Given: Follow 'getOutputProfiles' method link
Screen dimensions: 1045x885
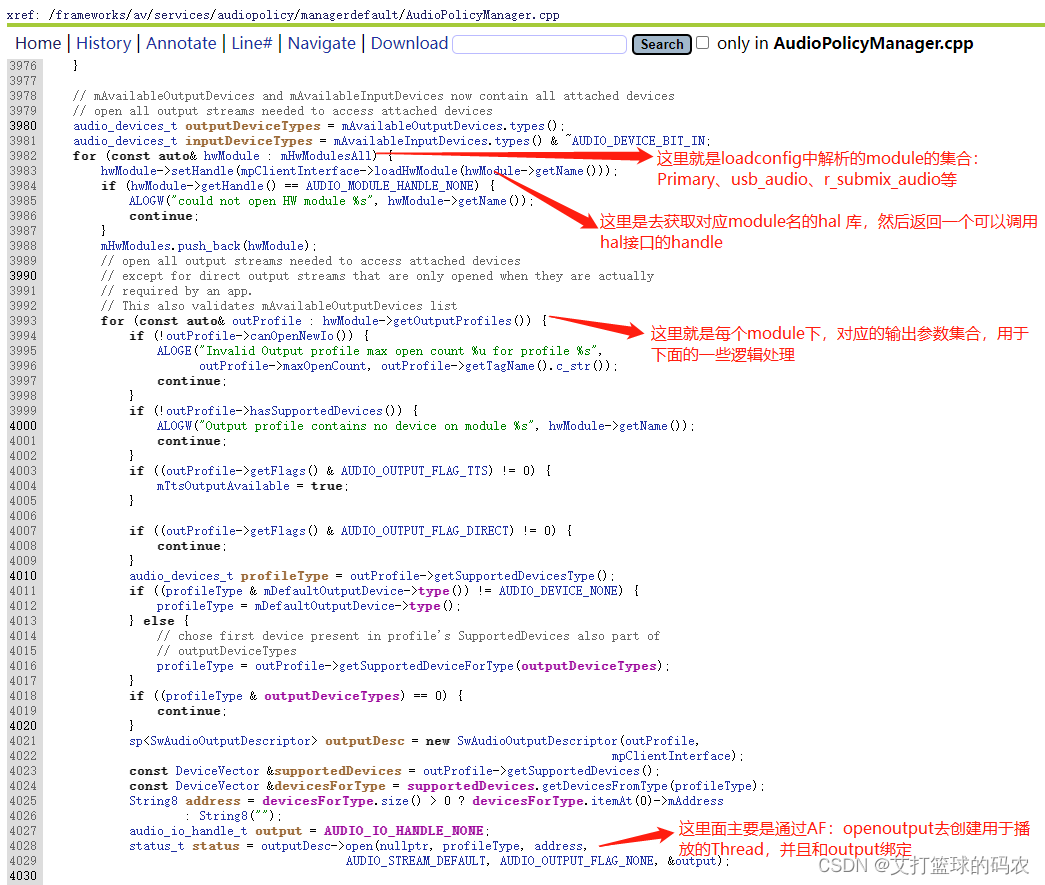Looking at the screenshot, I should pos(452,321).
